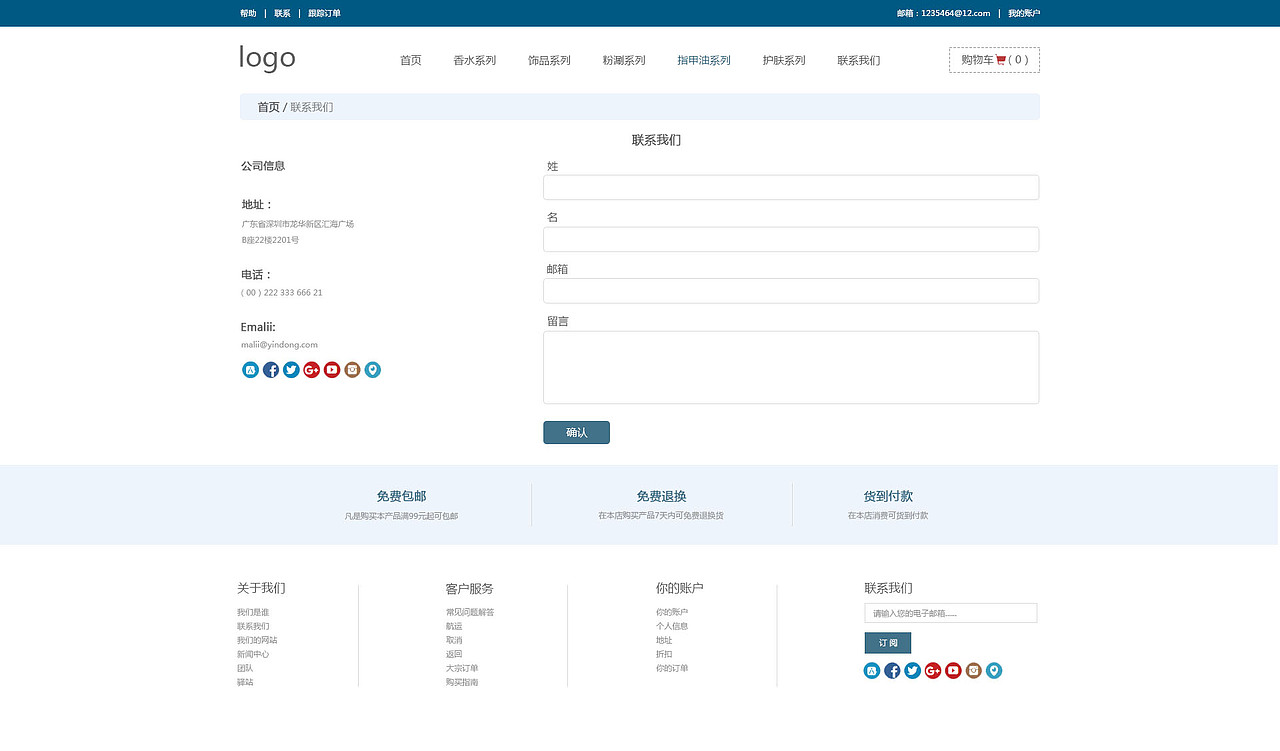The height and width of the screenshot is (751, 1280).
Task: Open the 常见问题解答 footer link
Action: tap(470, 612)
